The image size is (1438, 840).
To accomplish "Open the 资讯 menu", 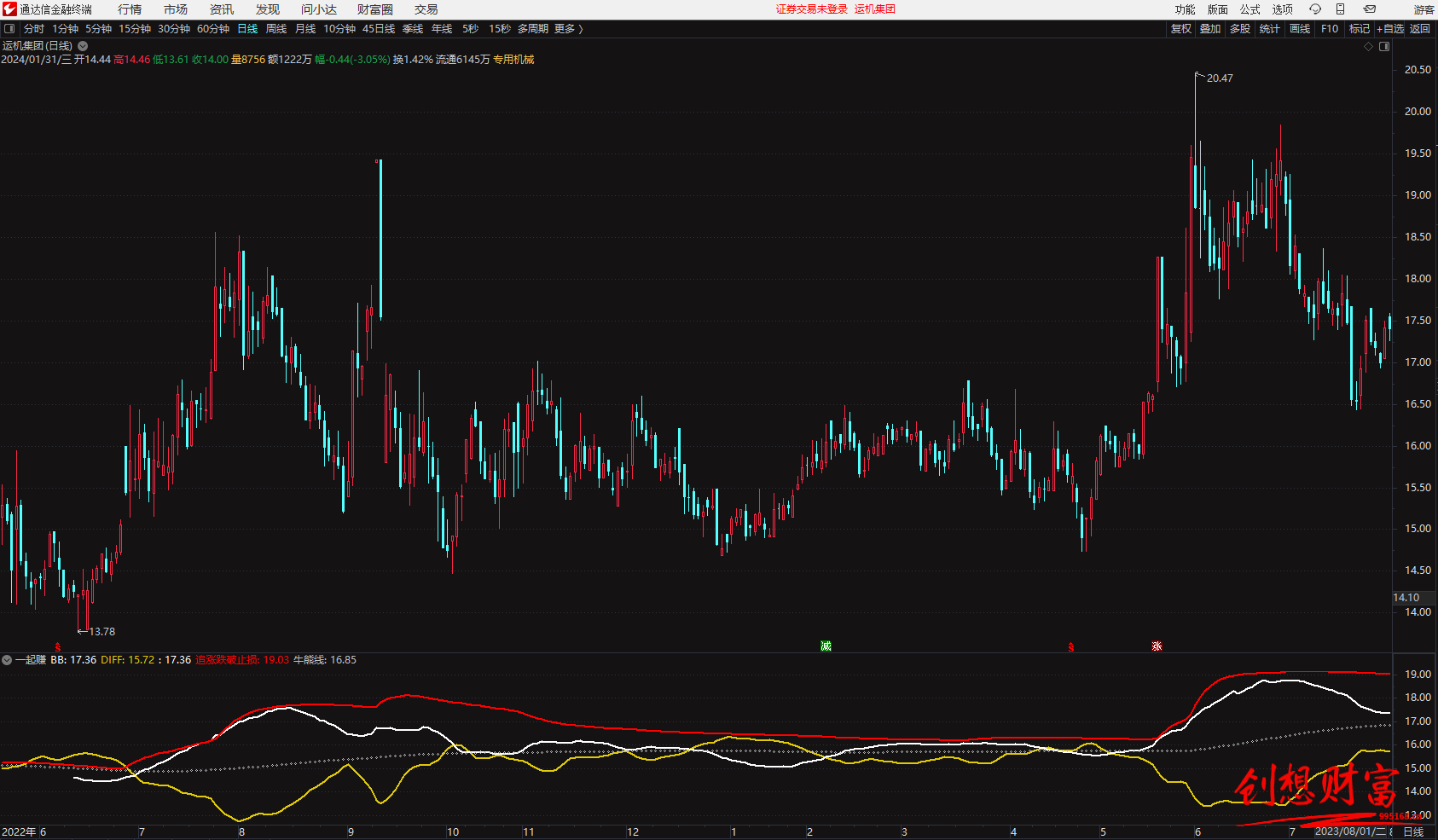I will coord(222,9).
